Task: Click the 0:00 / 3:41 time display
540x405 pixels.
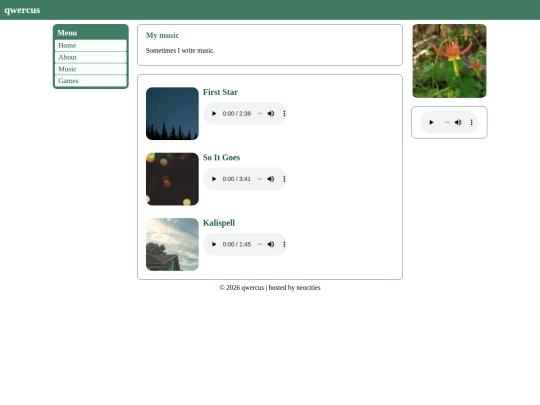Action: tap(237, 179)
